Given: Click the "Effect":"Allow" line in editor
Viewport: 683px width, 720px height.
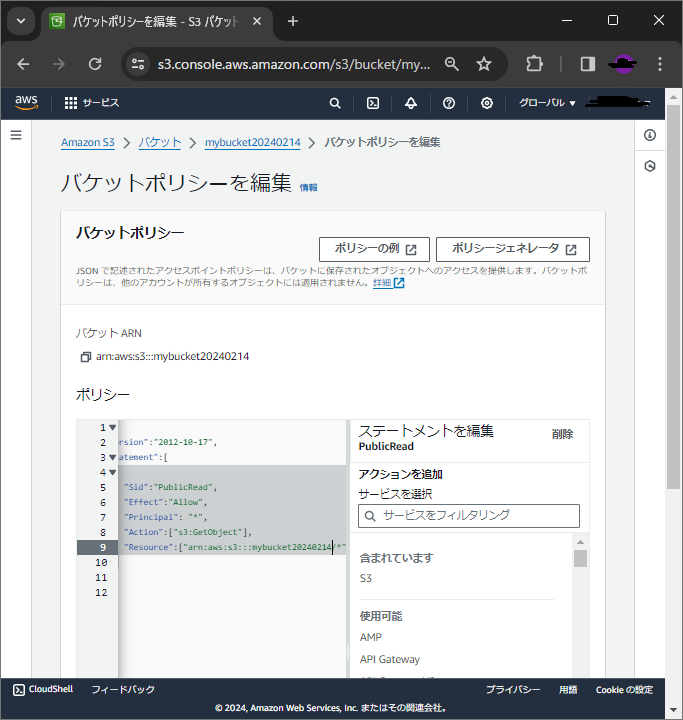Looking at the screenshot, I should point(165,502).
